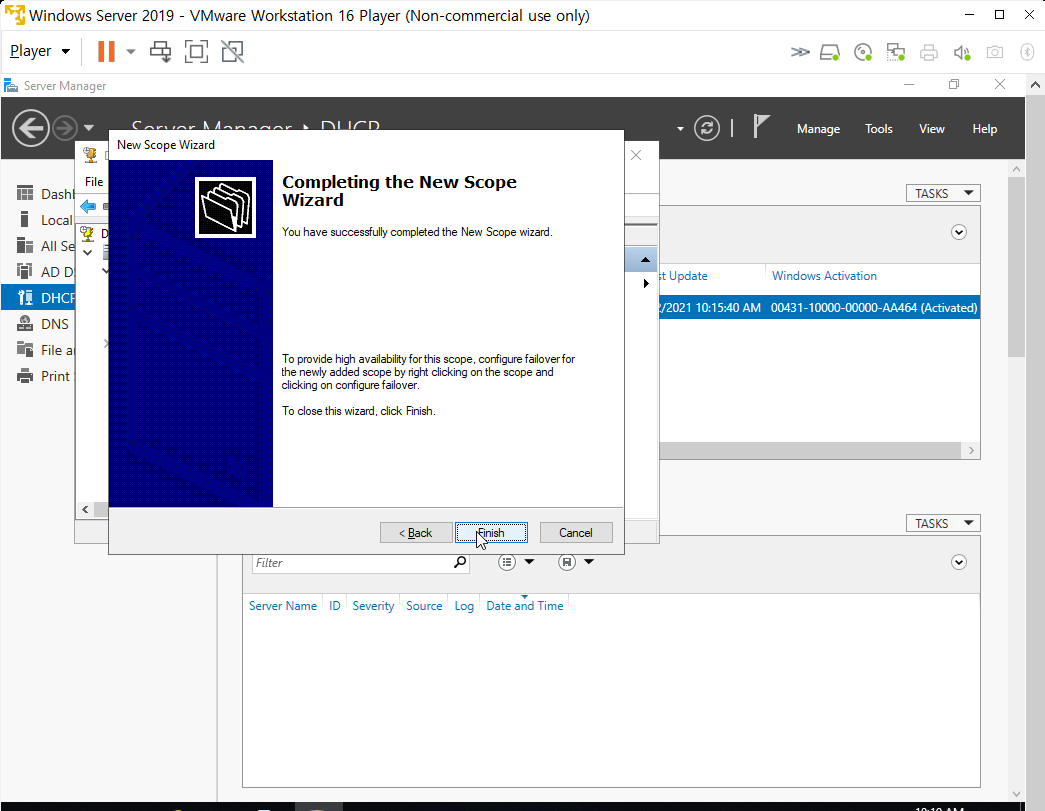
Task: Open the File menu in DHCP console
Action: (x=94, y=181)
